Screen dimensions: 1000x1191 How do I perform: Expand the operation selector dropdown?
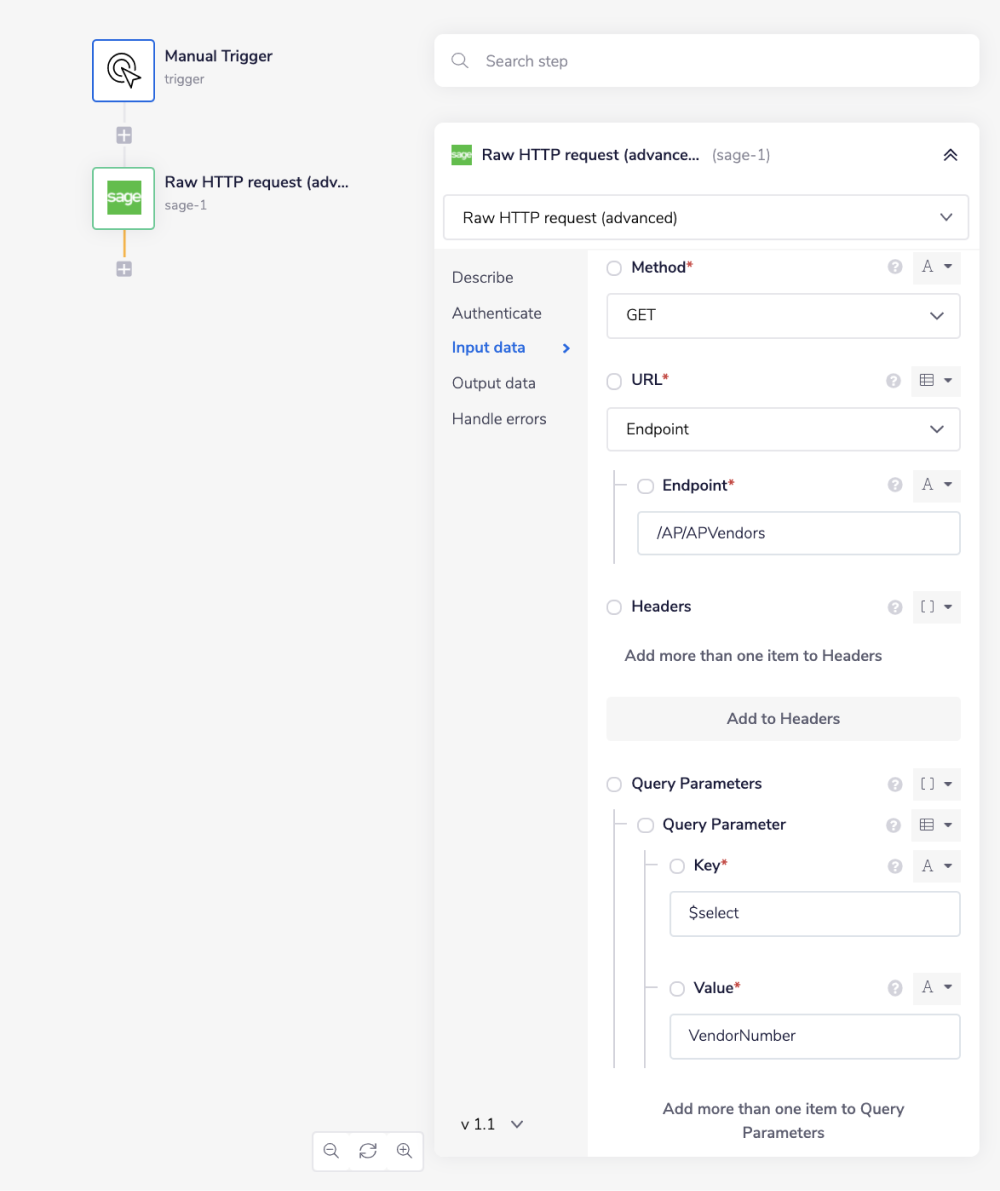pos(705,217)
